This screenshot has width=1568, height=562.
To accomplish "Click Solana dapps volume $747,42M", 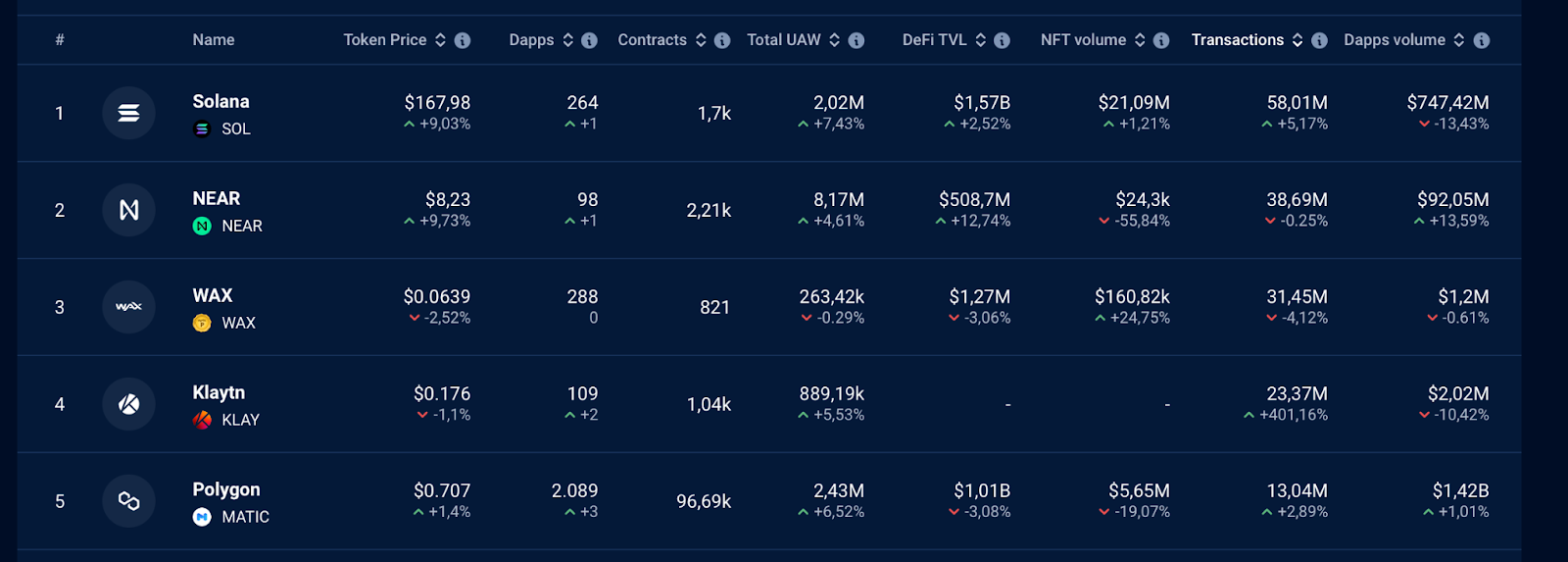I will (x=1448, y=102).
